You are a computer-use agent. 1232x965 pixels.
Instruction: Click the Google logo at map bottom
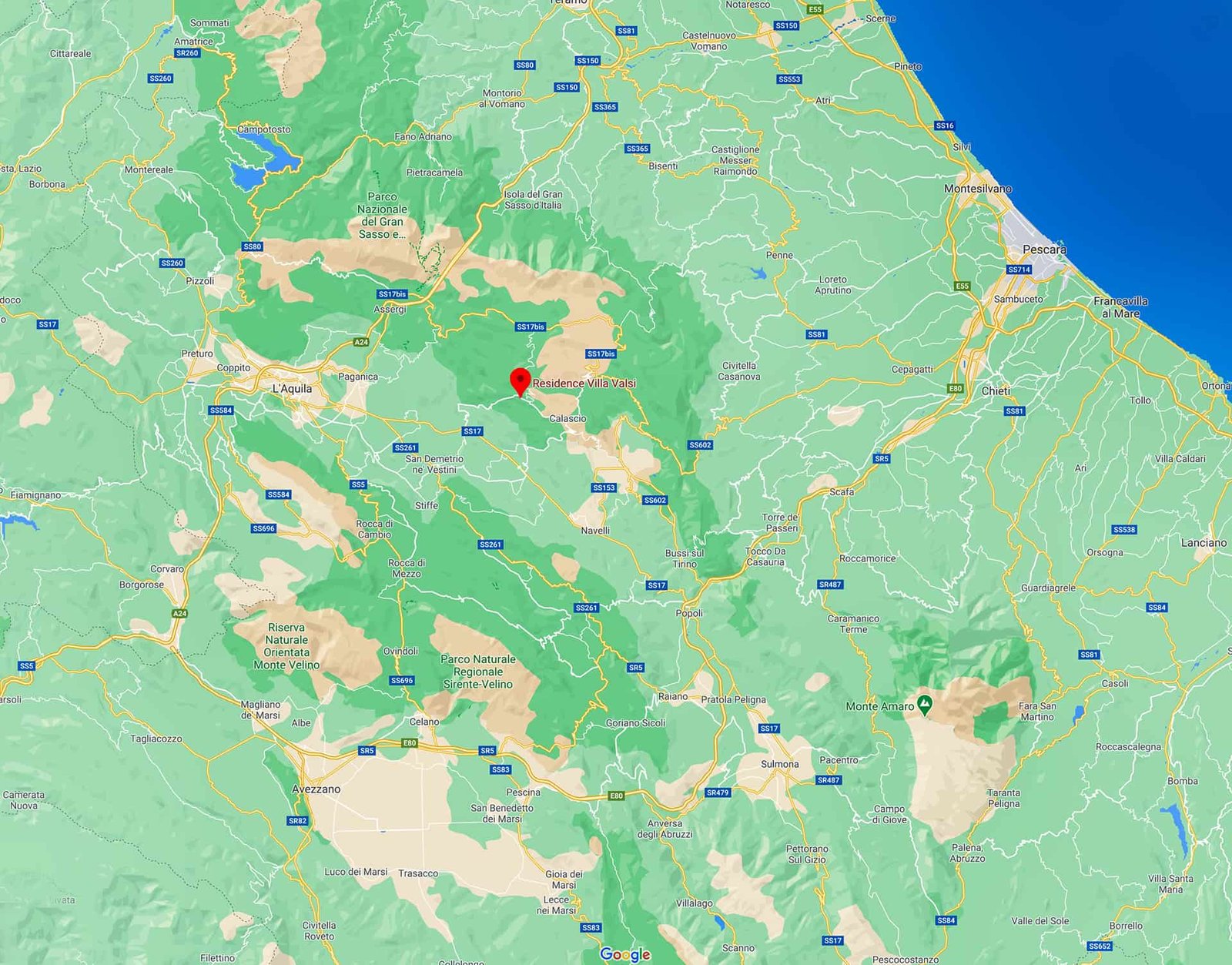[x=624, y=954]
